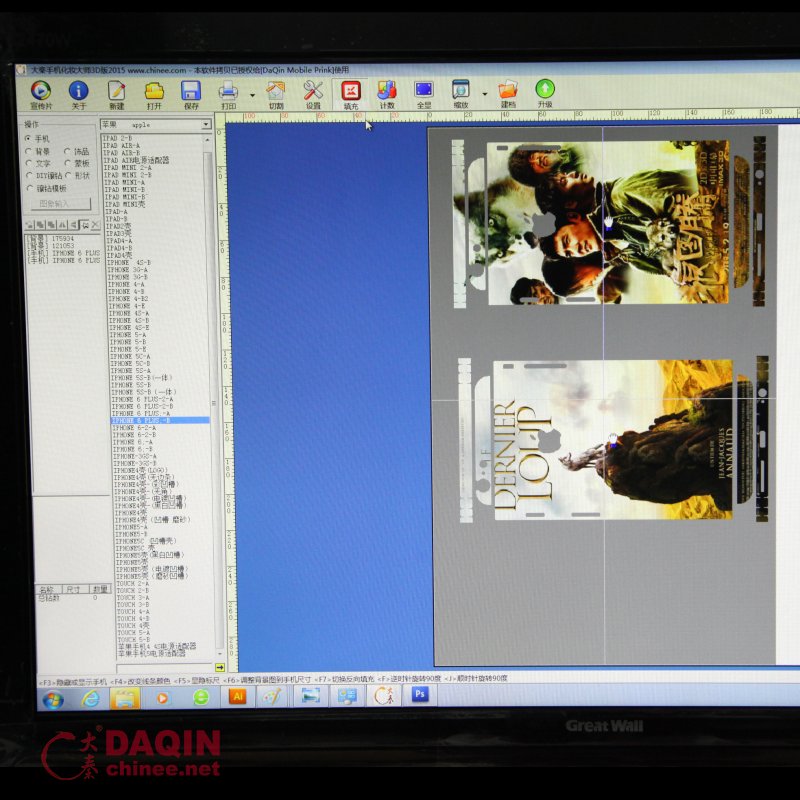Viewport: 800px width, 800px height.
Task: Click the yellow arrow search button
Action: pyautogui.click(x=220, y=667)
